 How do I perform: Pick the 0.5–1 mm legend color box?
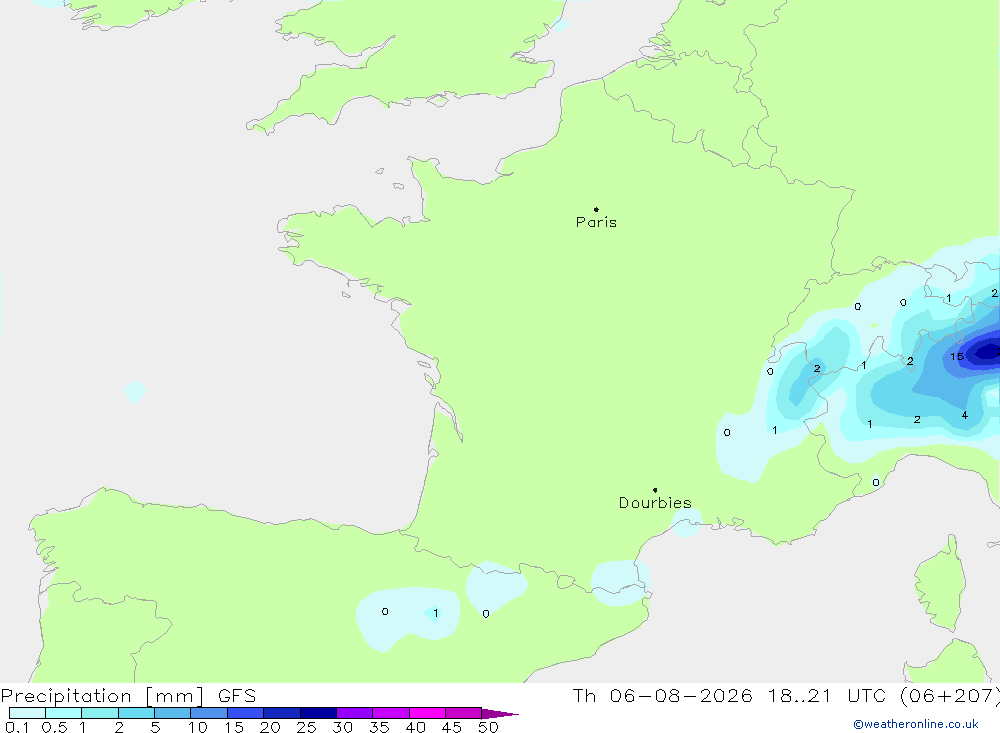(64, 713)
